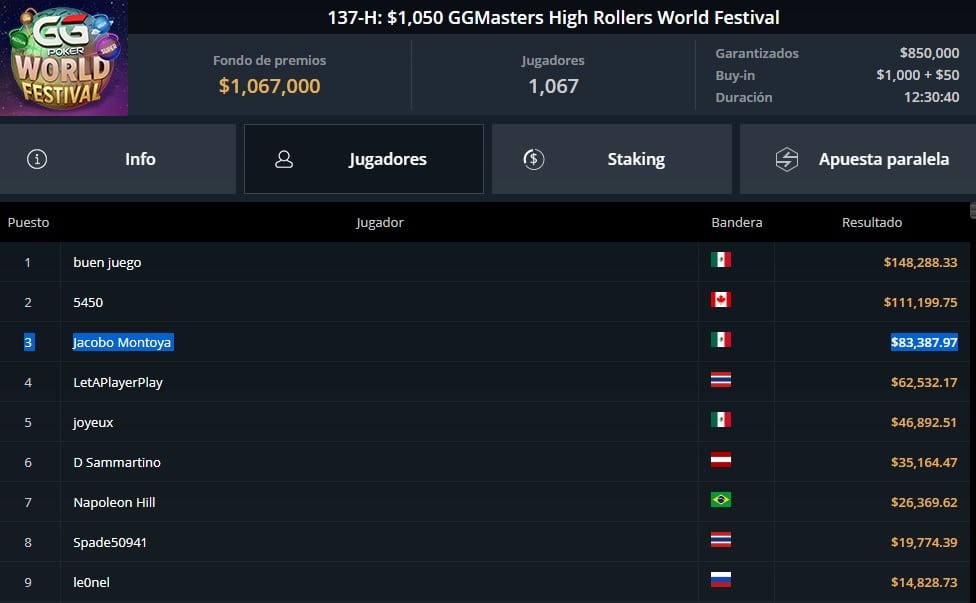Click the Bandera column header

coord(737,222)
